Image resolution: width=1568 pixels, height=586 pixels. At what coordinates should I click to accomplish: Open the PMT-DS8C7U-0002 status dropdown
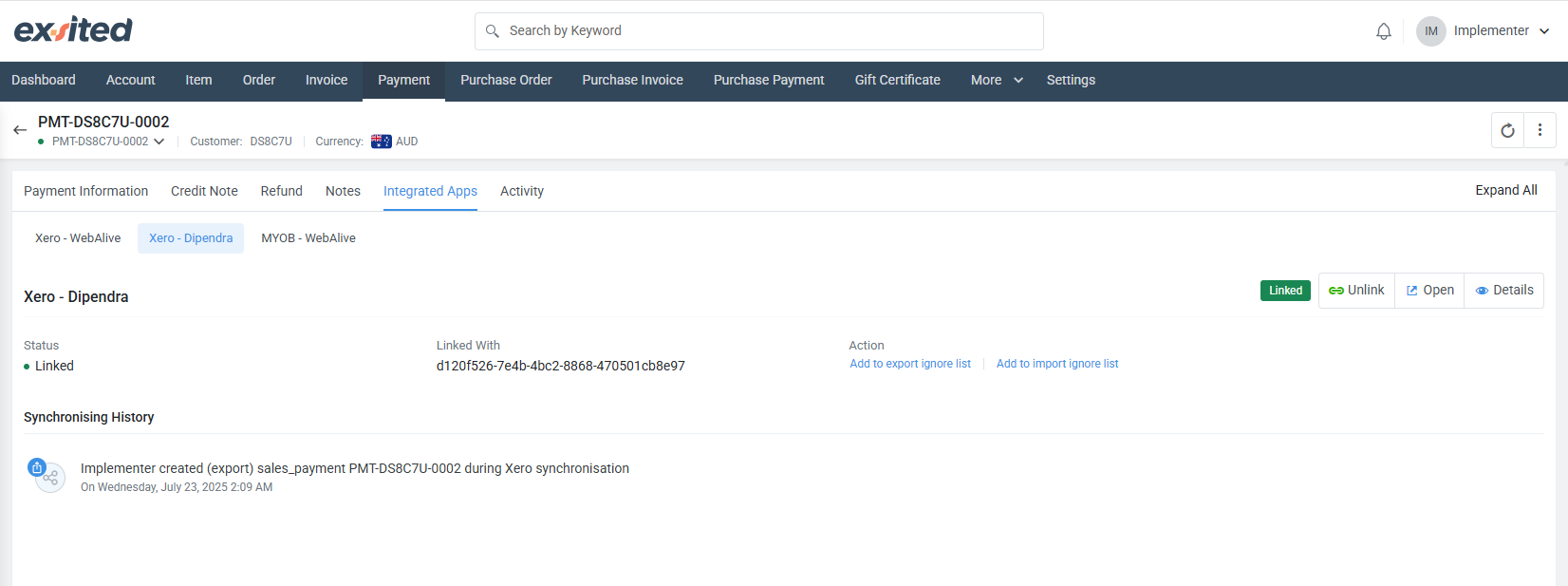click(108, 142)
